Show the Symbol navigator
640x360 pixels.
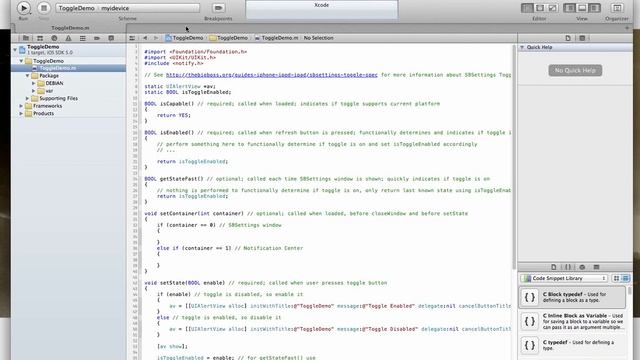click(40, 38)
